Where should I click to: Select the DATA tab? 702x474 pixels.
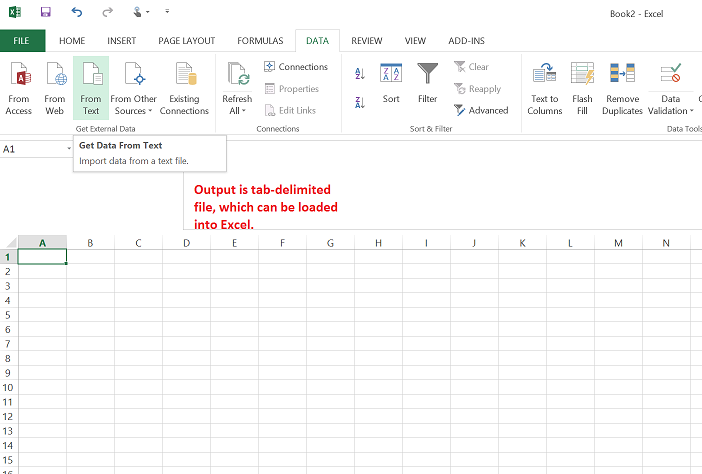pos(317,41)
